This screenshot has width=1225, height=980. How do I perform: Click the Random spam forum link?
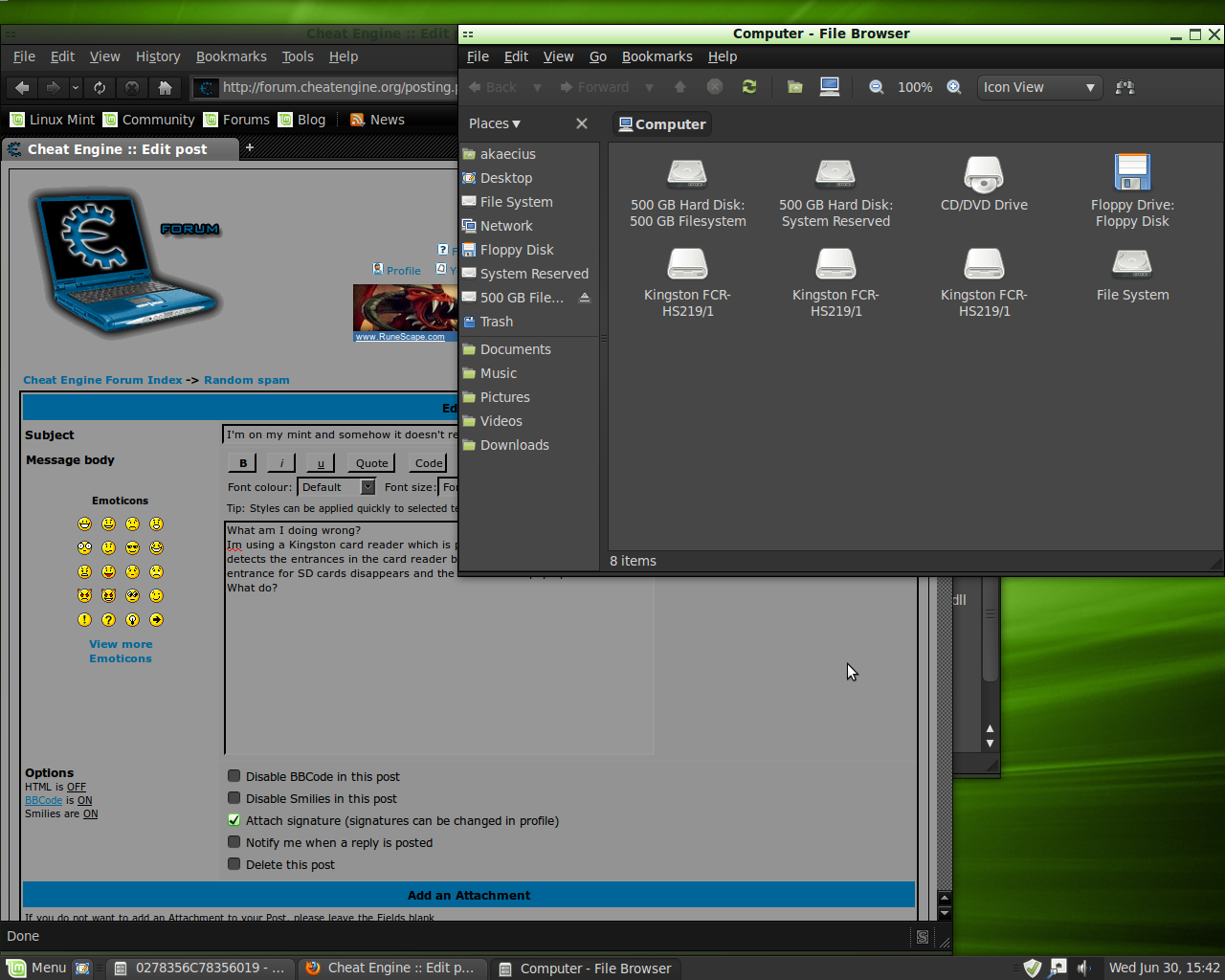click(246, 380)
